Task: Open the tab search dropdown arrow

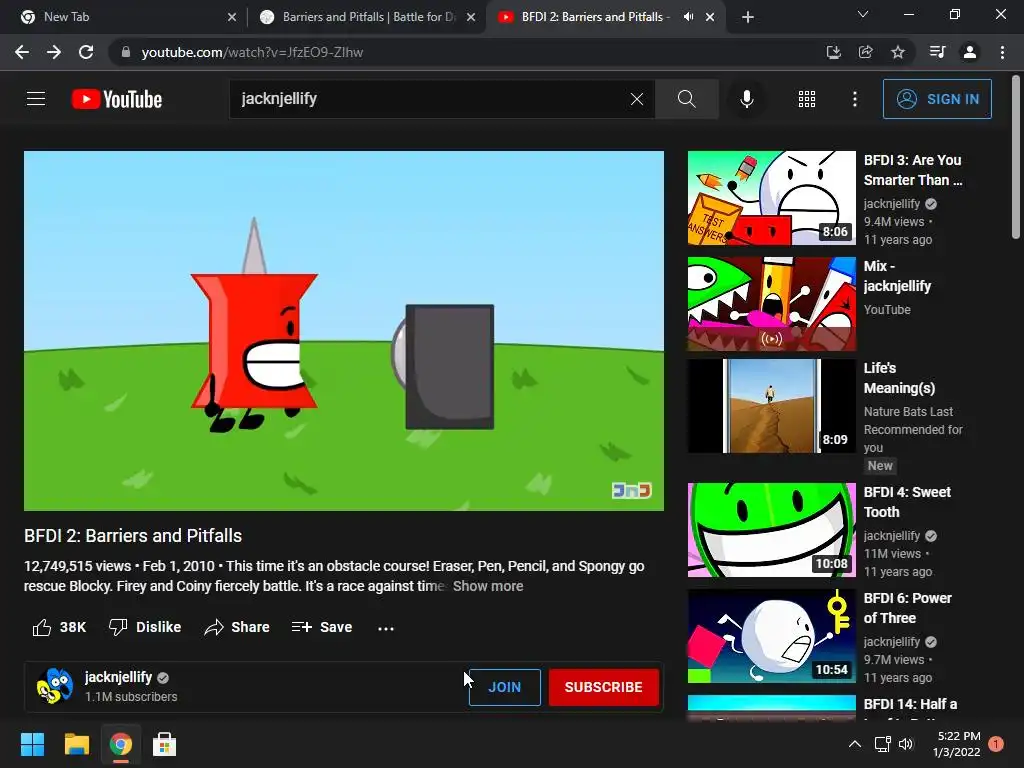Action: [x=863, y=14]
